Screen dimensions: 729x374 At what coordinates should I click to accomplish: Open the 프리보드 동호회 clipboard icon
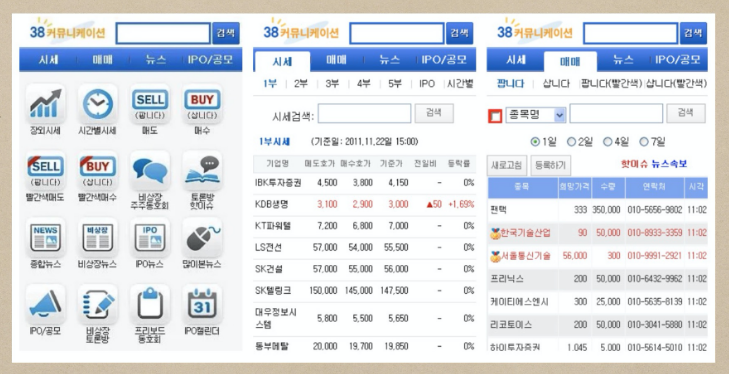(x=150, y=304)
